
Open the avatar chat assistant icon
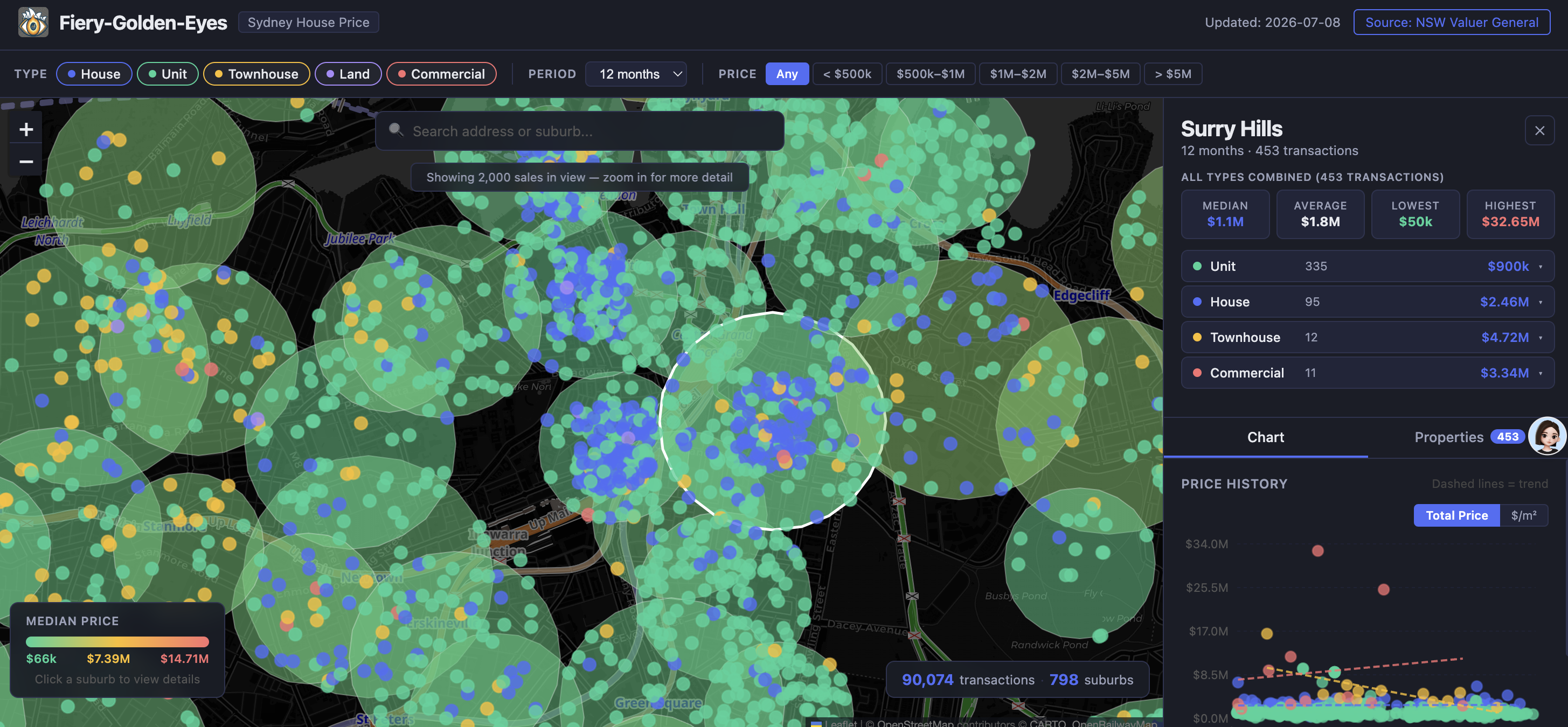pyautogui.click(x=1546, y=436)
